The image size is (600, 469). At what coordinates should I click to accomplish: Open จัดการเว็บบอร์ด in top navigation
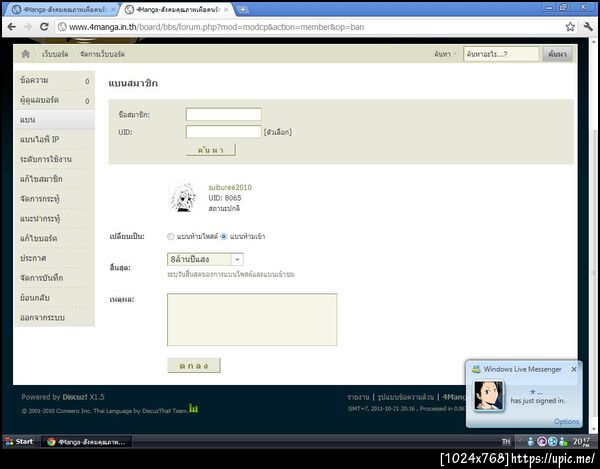pyautogui.click(x=102, y=54)
